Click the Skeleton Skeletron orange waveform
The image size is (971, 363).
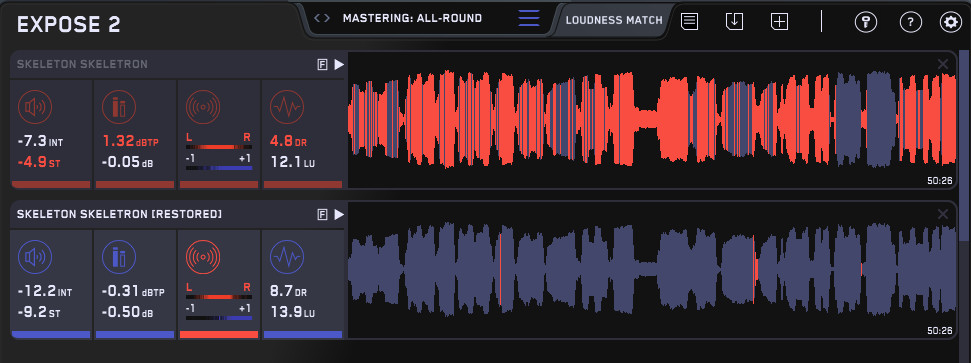click(652, 120)
